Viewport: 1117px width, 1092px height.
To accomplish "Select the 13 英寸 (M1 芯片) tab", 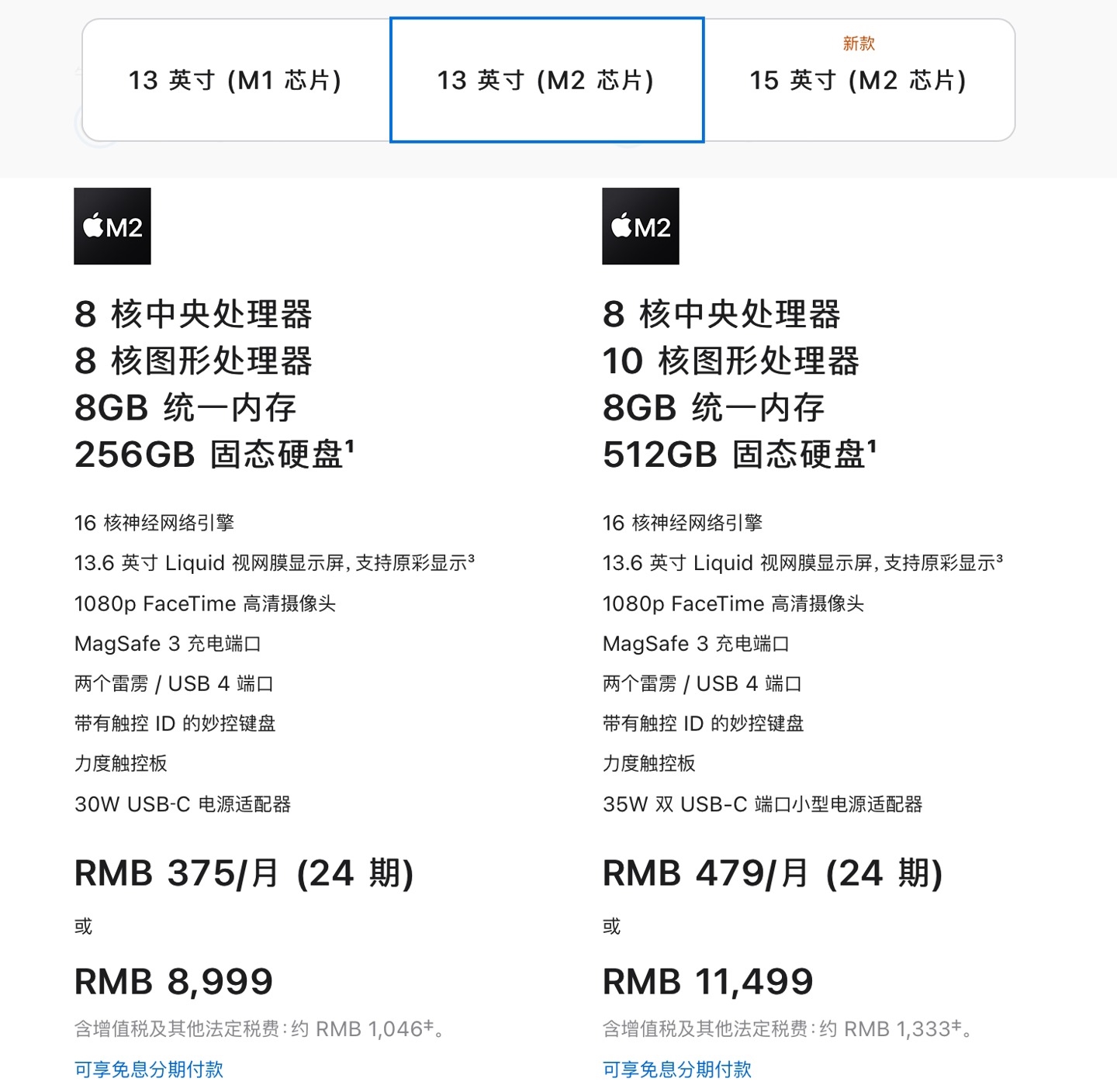I will click(235, 81).
